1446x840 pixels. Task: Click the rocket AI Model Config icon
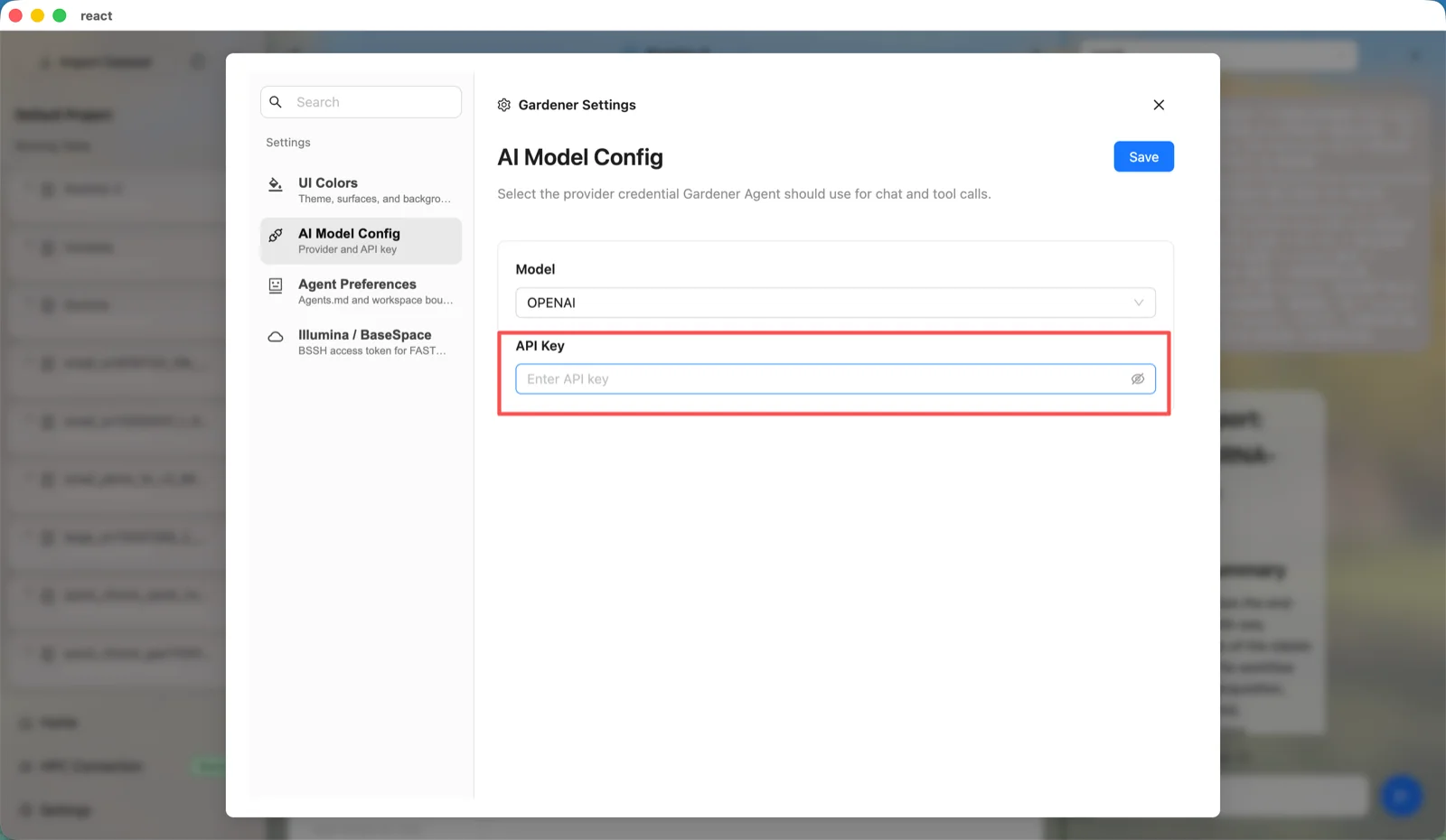pos(276,235)
